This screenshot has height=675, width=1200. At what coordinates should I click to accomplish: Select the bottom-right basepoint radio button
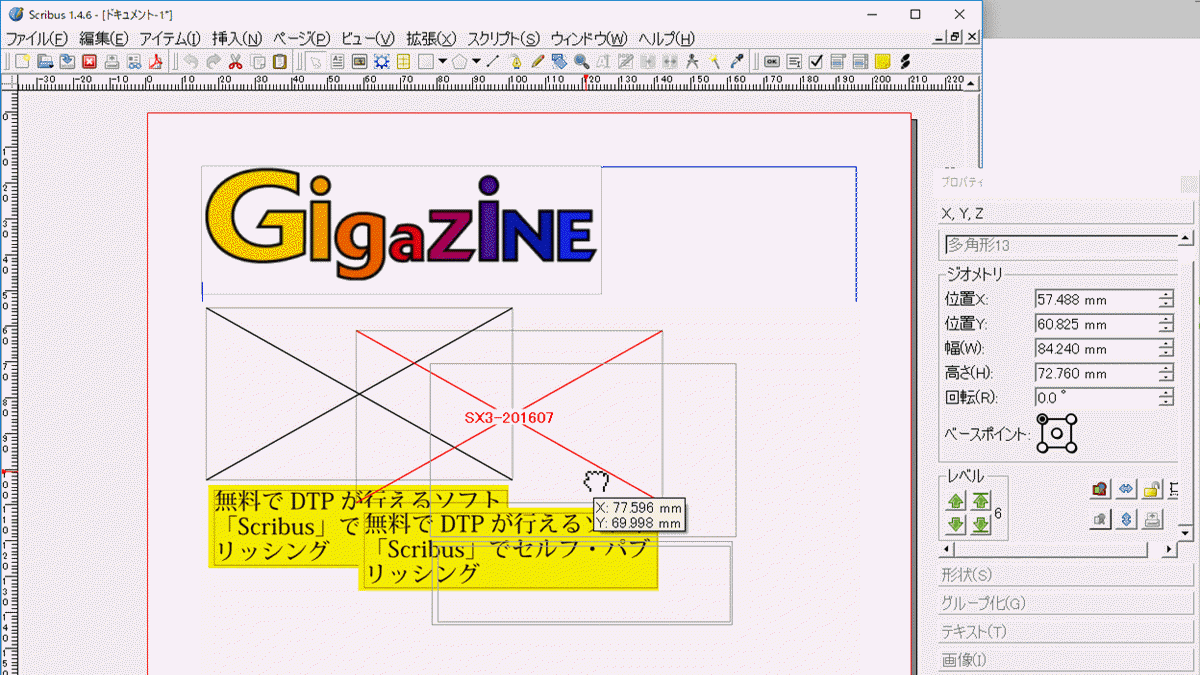click(x=1071, y=447)
